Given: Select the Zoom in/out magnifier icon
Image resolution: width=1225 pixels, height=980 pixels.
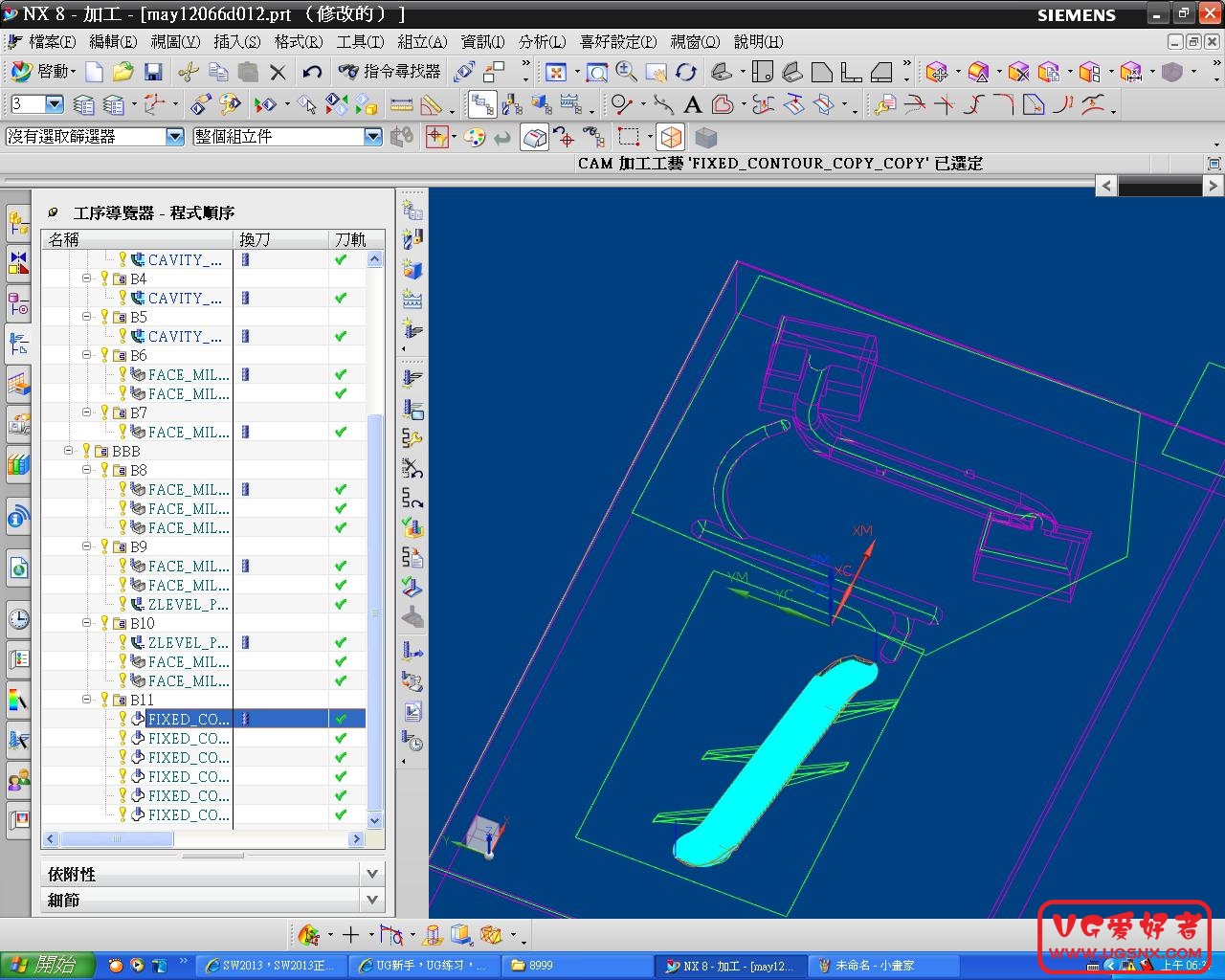Looking at the screenshot, I should 627,72.
